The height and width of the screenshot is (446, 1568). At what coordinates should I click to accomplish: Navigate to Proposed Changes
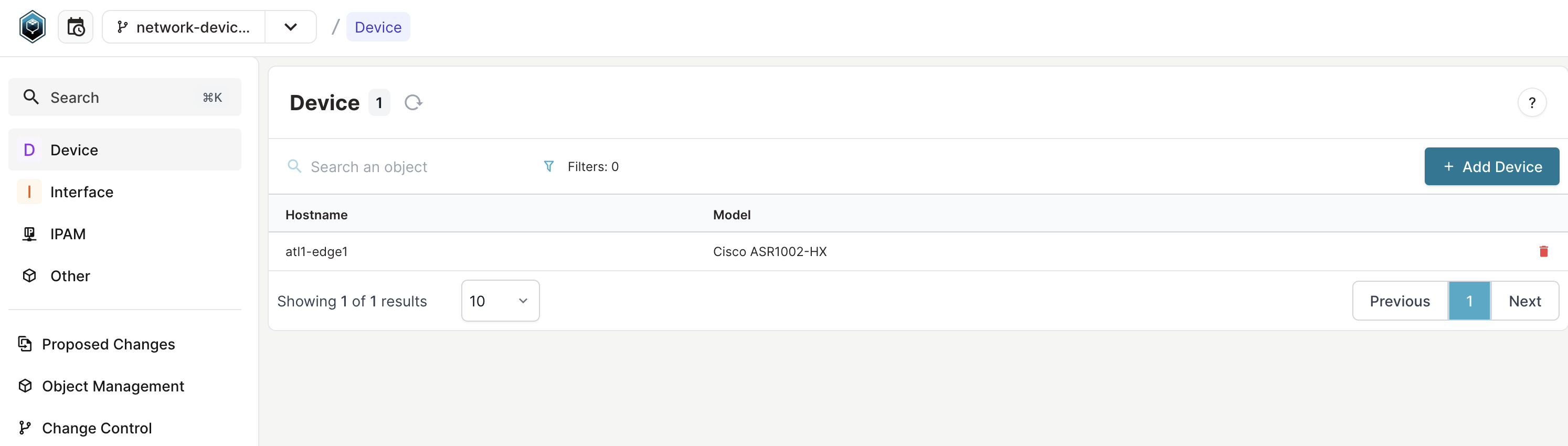(108, 344)
